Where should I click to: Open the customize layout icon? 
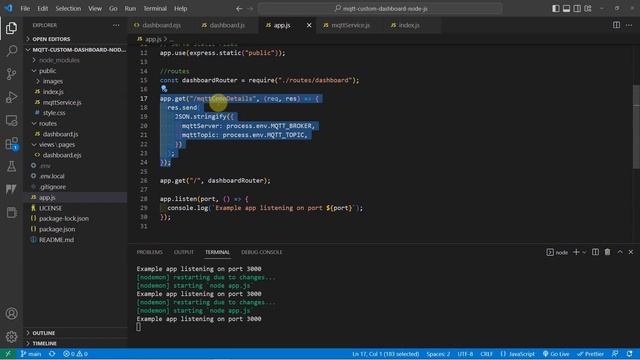click(x=588, y=8)
